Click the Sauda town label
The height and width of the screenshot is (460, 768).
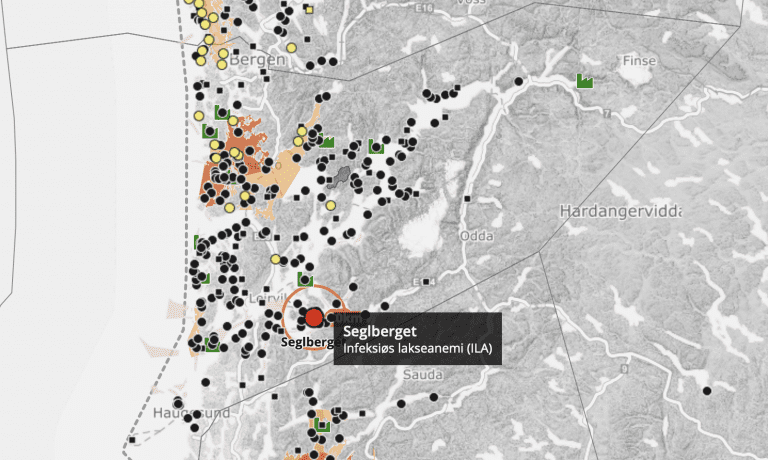tap(423, 375)
